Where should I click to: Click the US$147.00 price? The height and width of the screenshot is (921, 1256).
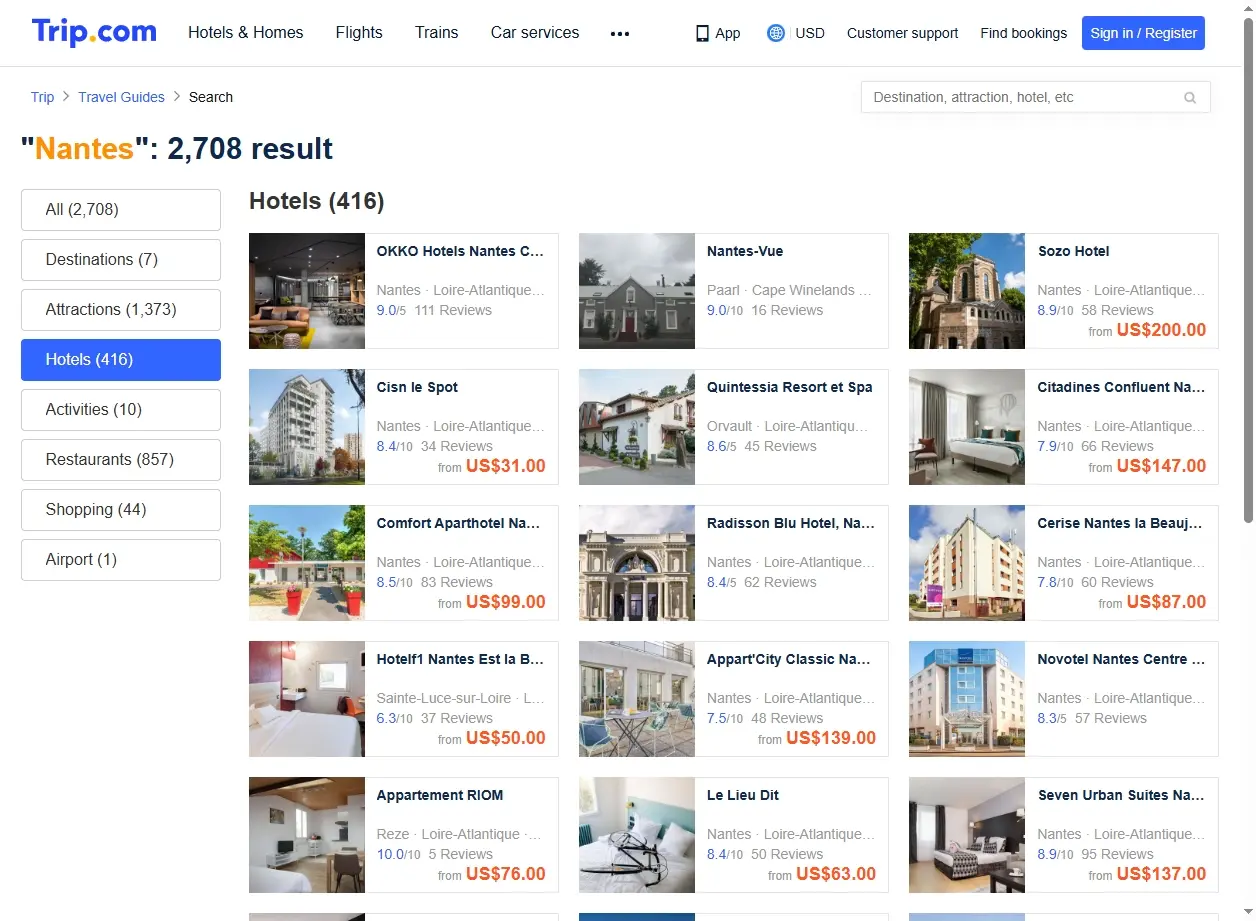pyautogui.click(x=1161, y=466)
